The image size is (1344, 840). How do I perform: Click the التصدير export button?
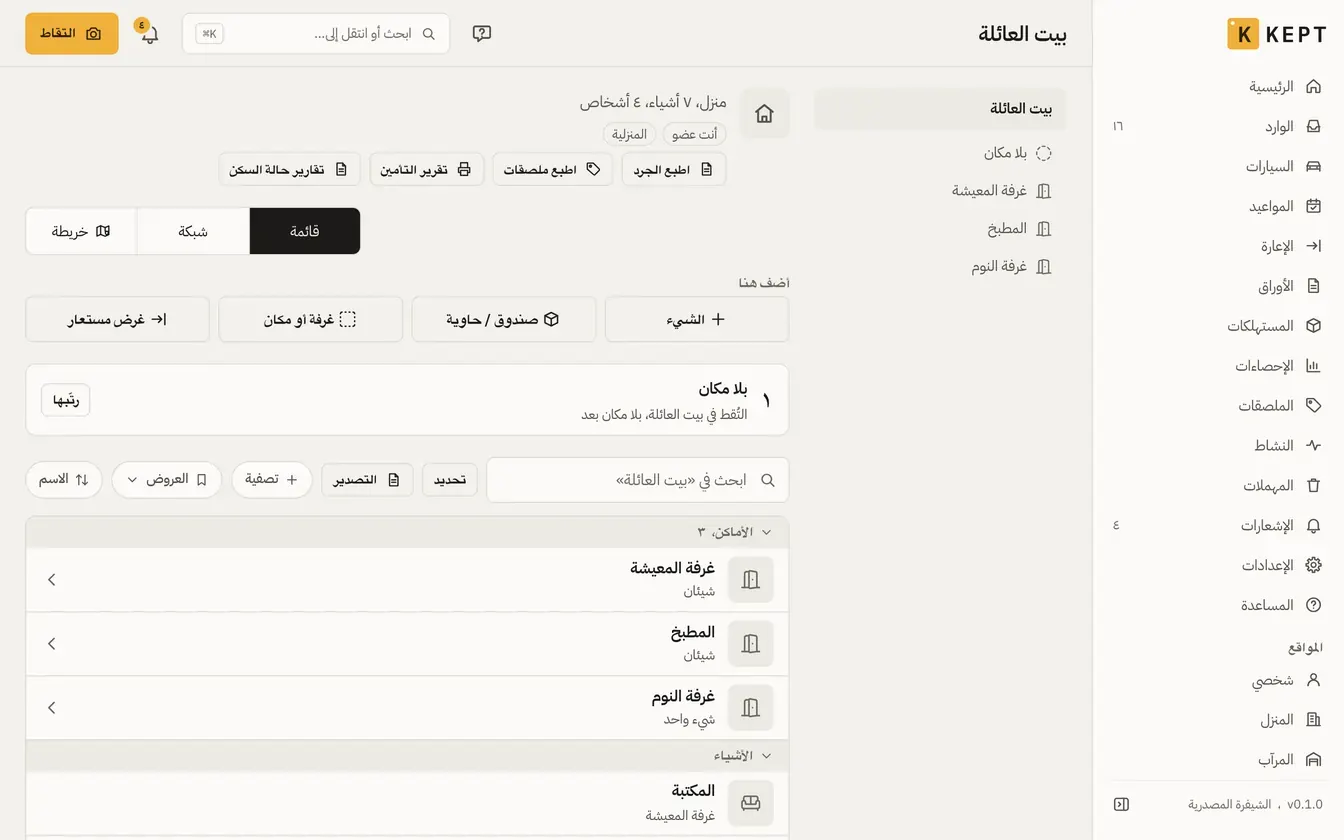pyautogui.click(x=367, y=480)
